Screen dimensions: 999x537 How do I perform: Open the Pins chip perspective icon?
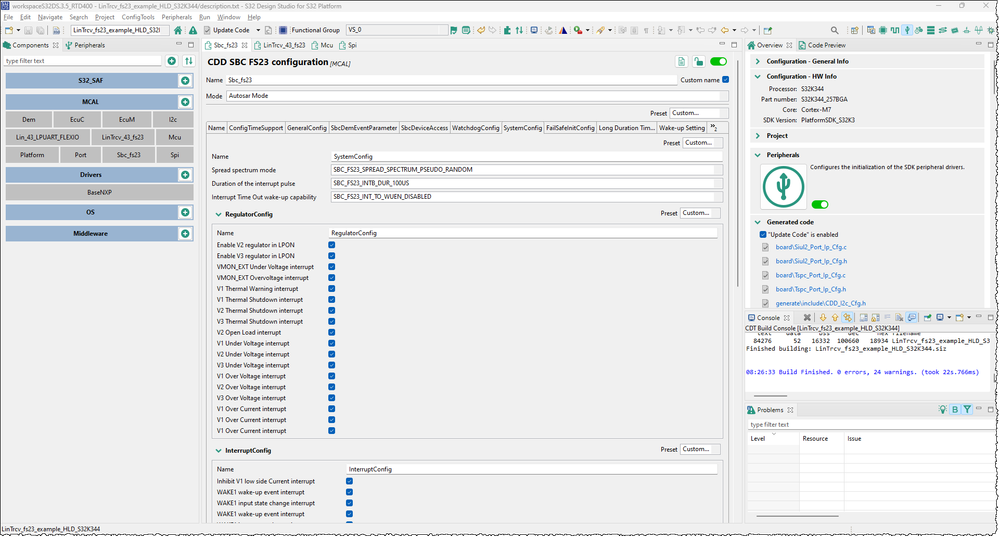pyautogui.click(x=882, y=30)
